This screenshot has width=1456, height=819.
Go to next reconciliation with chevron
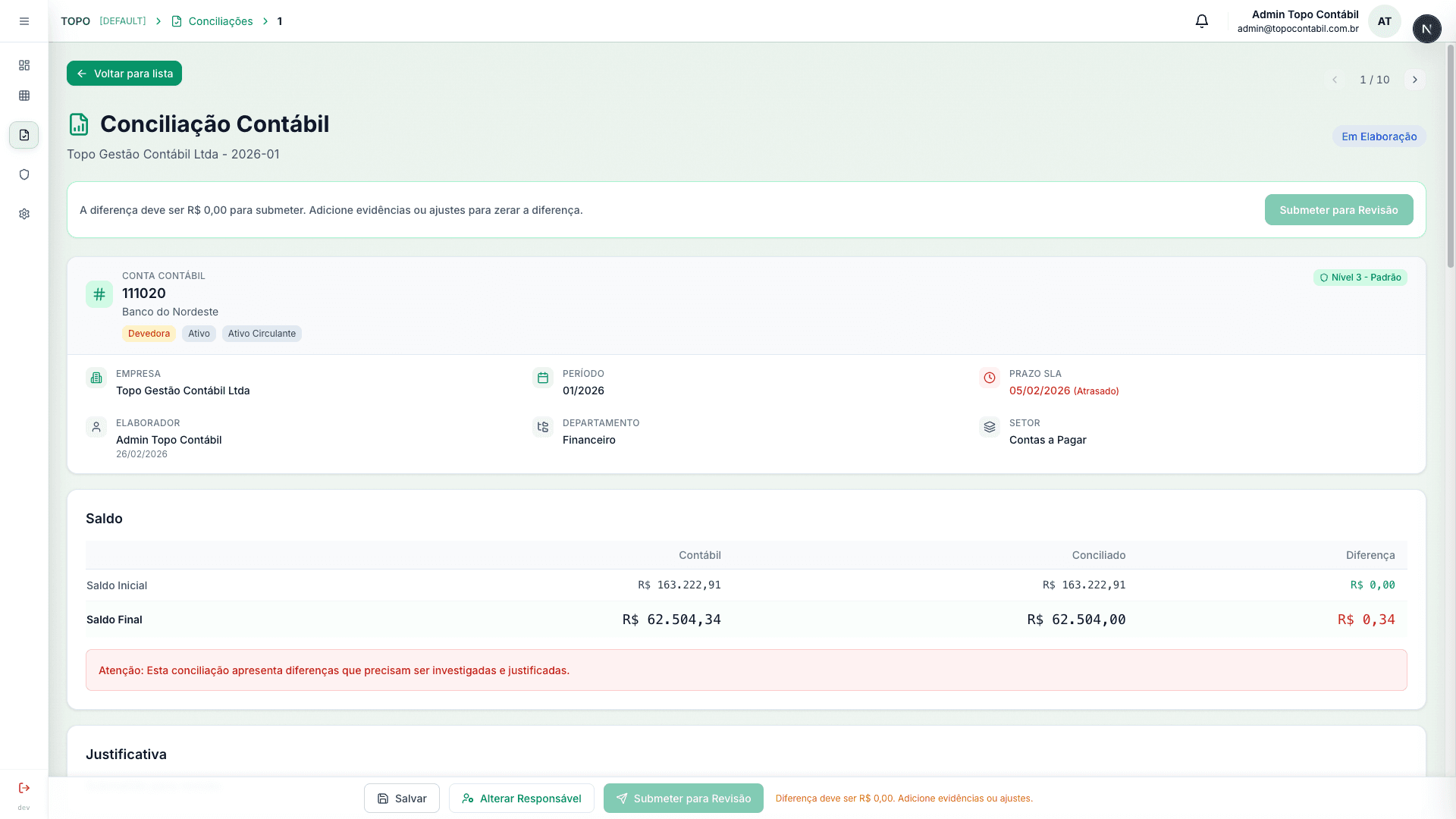pos(1414,80)
